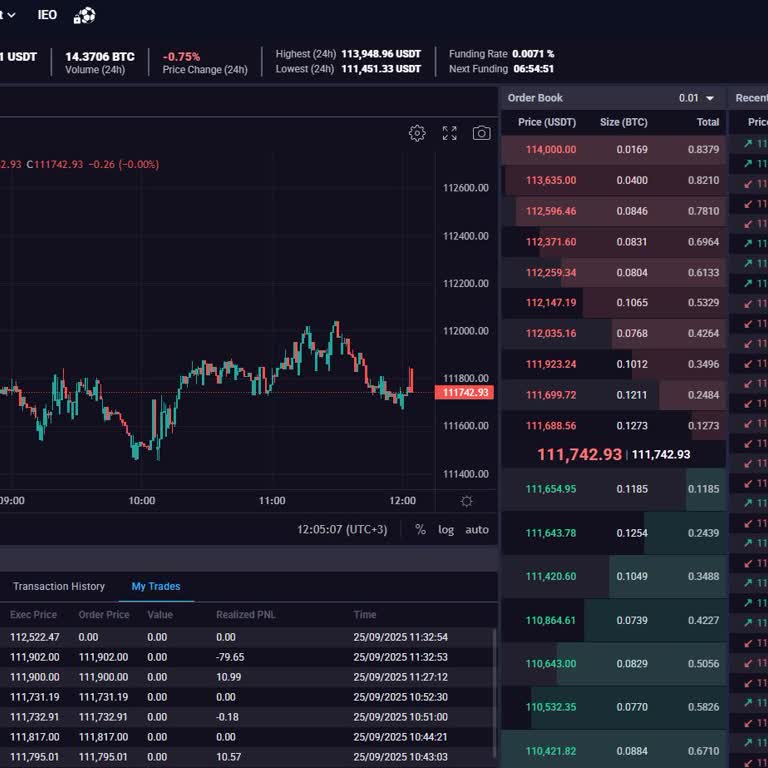This screenshot has width=768, height=768.
Task: Toggle percent scale on chart
Action: click(x=420, y=529)
